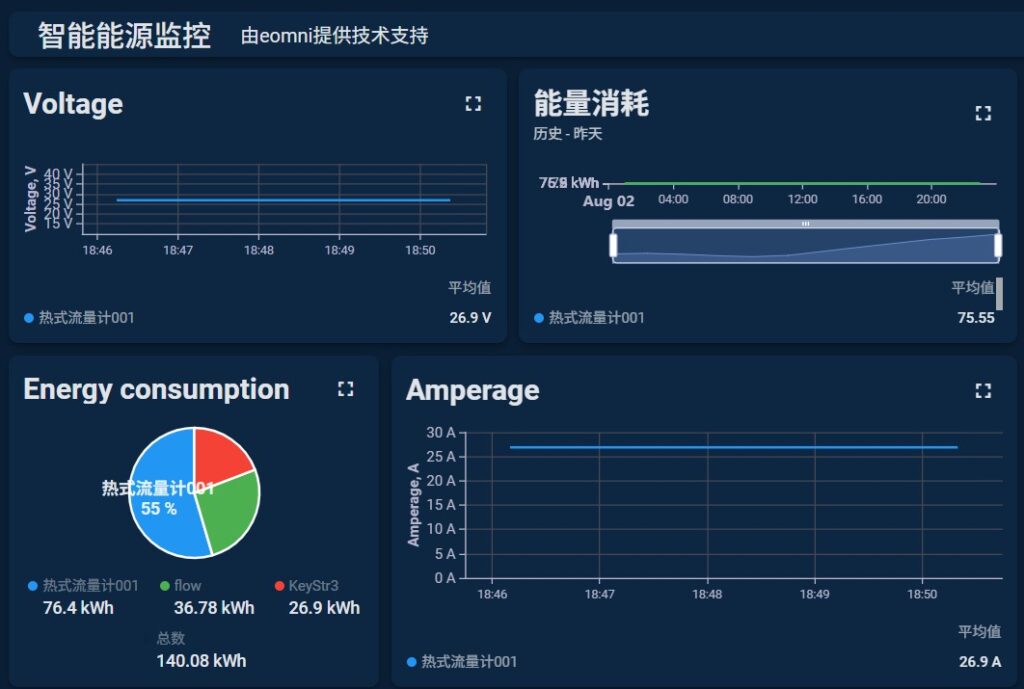Hide the flow series in pie legend
This screenshot has height=689, width=1024.
(x=187, y=586)
